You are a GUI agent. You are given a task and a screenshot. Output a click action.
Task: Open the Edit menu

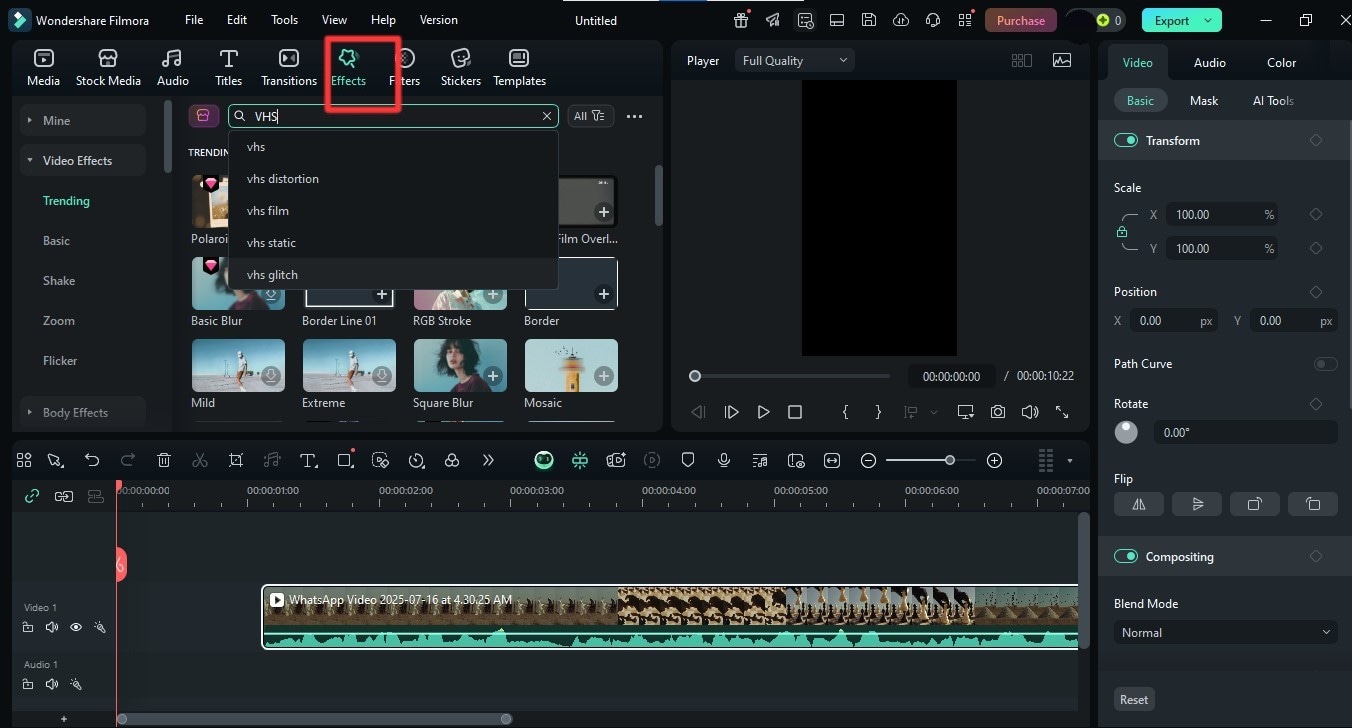[x=237, y=20]
